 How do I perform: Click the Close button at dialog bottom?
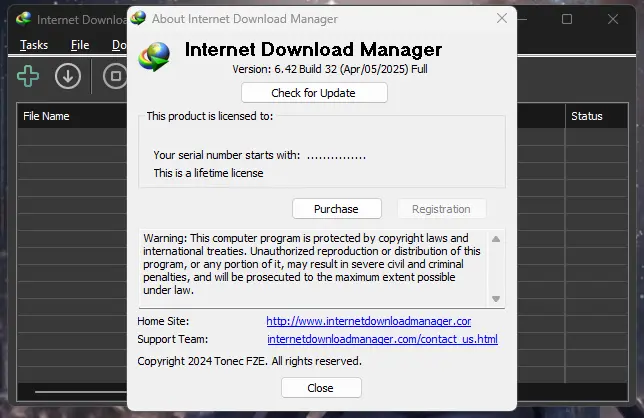[321, 388]
